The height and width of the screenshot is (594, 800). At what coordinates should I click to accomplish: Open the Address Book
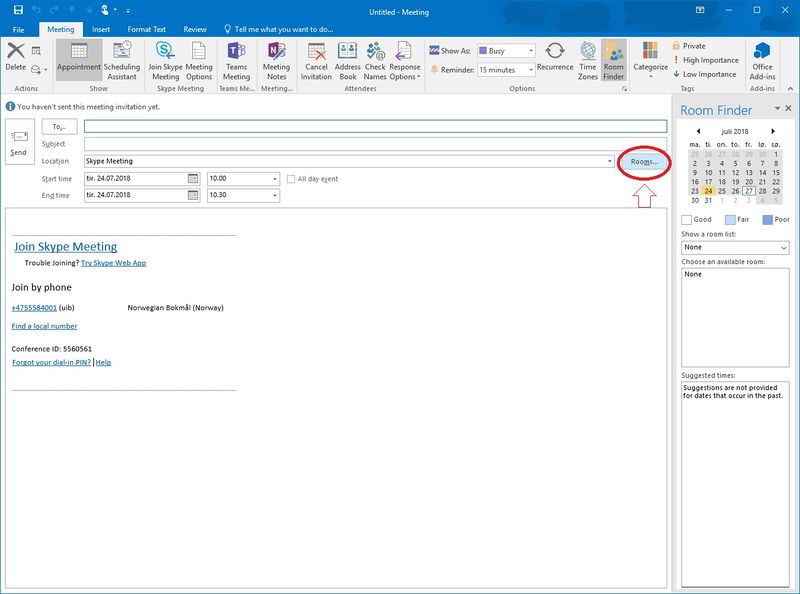(347, 60)
